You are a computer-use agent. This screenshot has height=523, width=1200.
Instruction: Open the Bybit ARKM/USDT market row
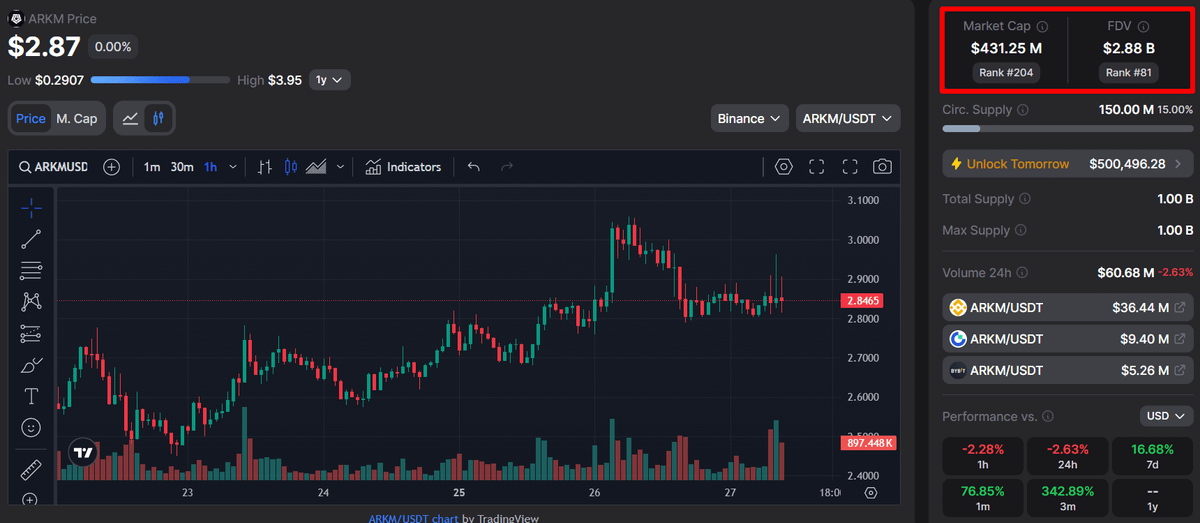(x=1069, y=370)
